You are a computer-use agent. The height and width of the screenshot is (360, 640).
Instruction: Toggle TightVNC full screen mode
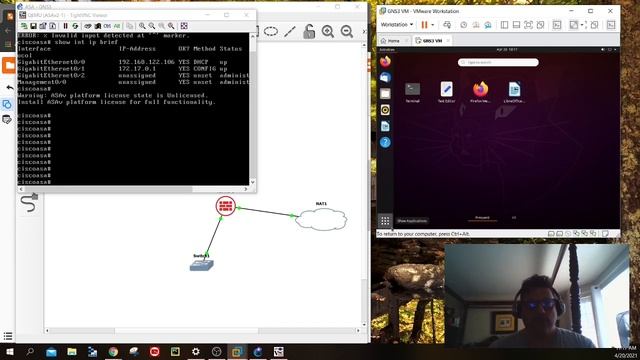point(184,26)
